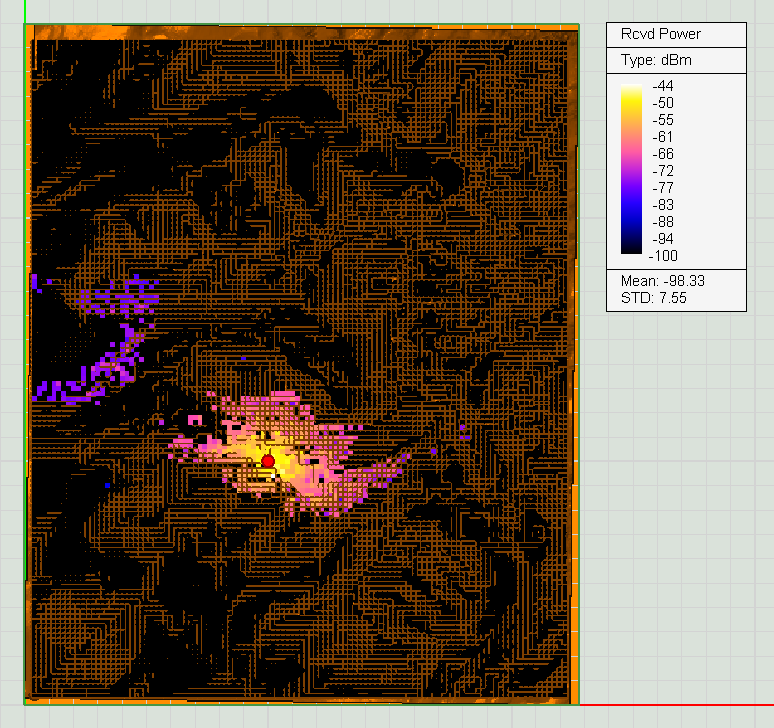Click the small purple points right of hotspot
This screenshot has height=728, width=774.
pos(463,432)
